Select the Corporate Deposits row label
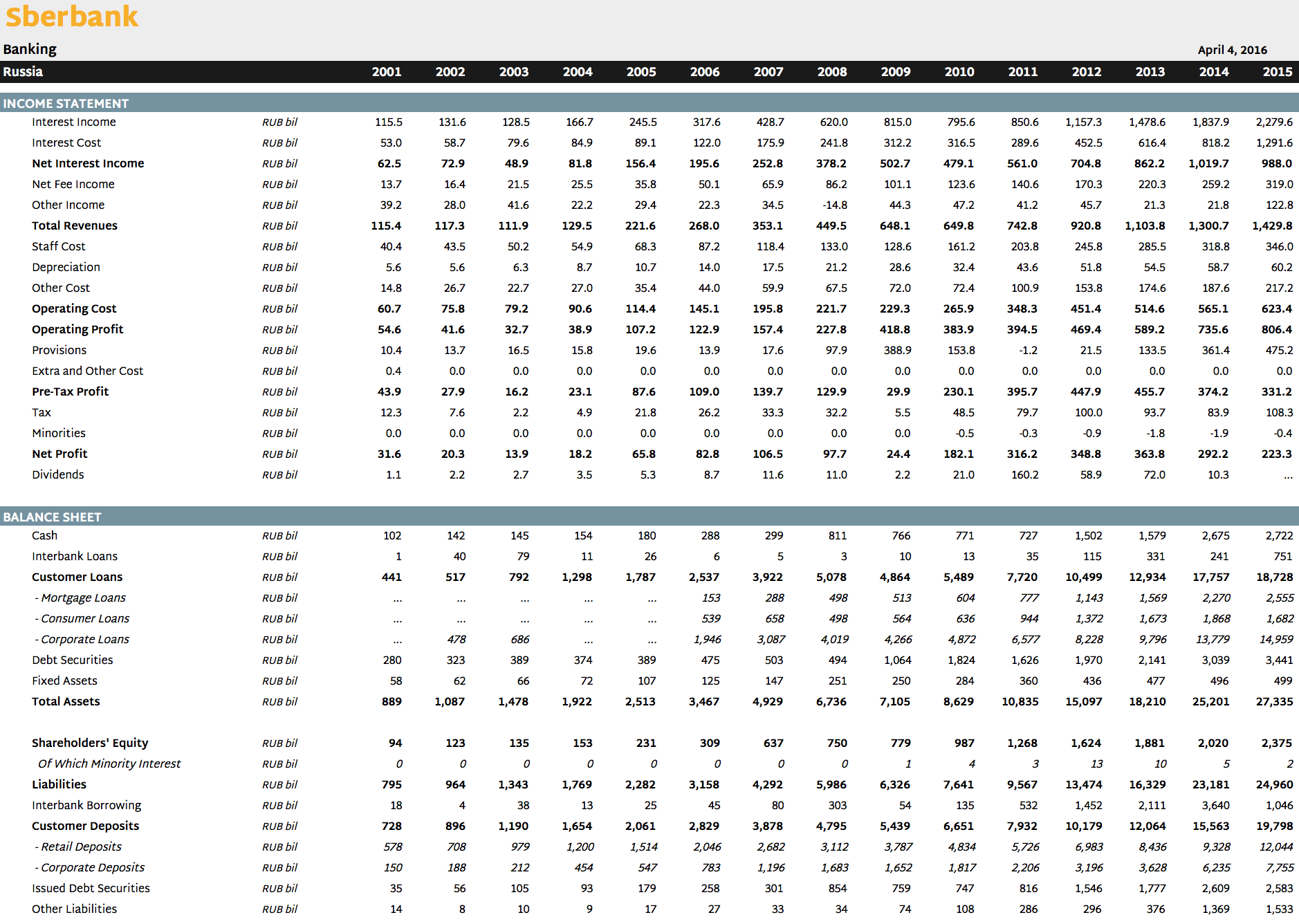 pos(90,868)
